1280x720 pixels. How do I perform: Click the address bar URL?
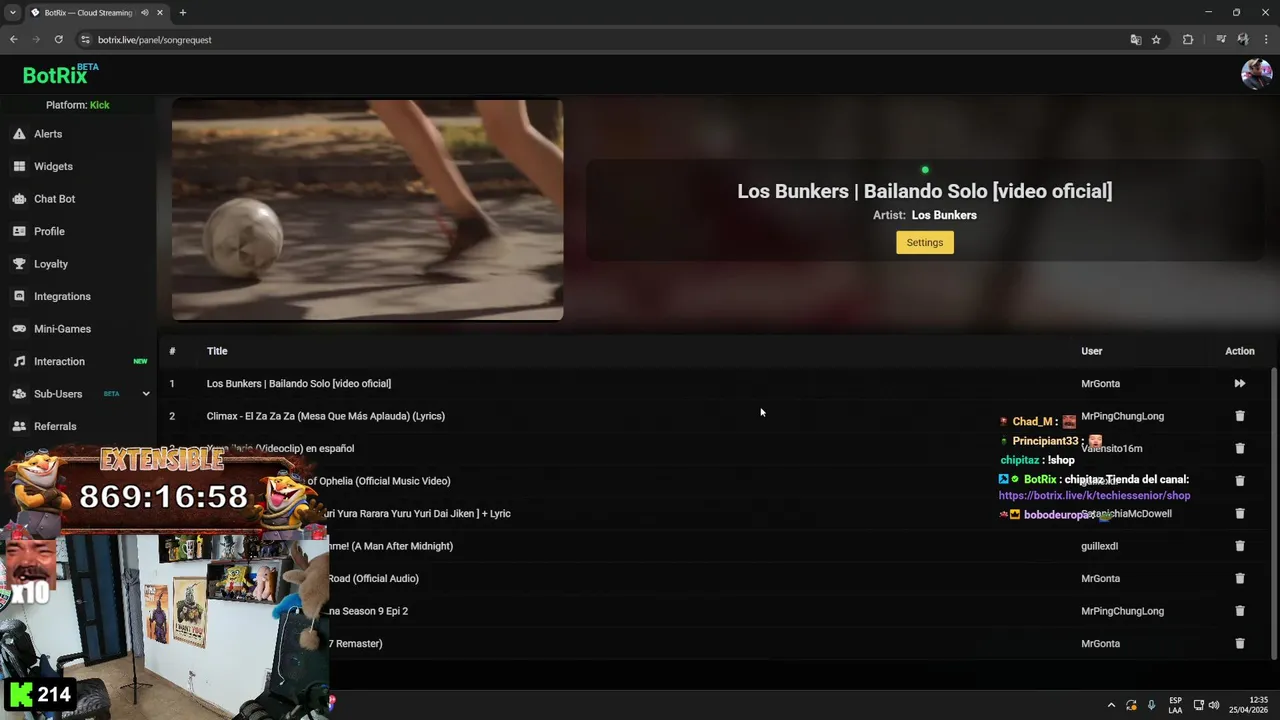pyautogui.click(x=155, y=40)
